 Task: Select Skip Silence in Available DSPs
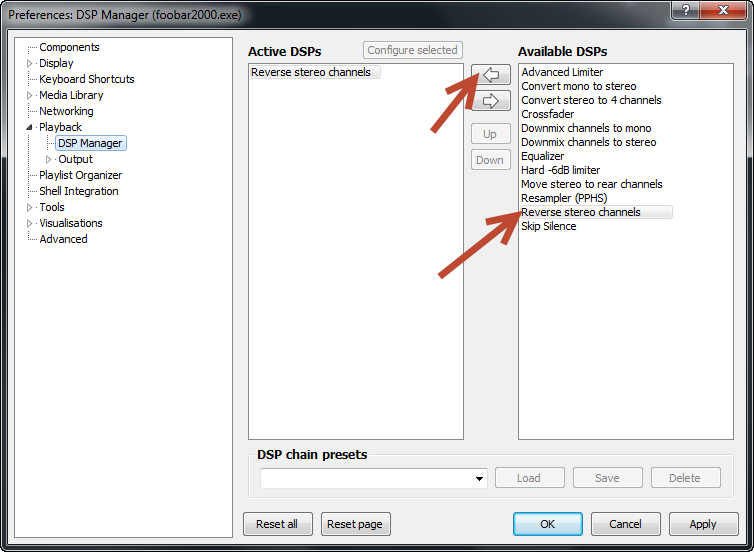tap(549, 226)
